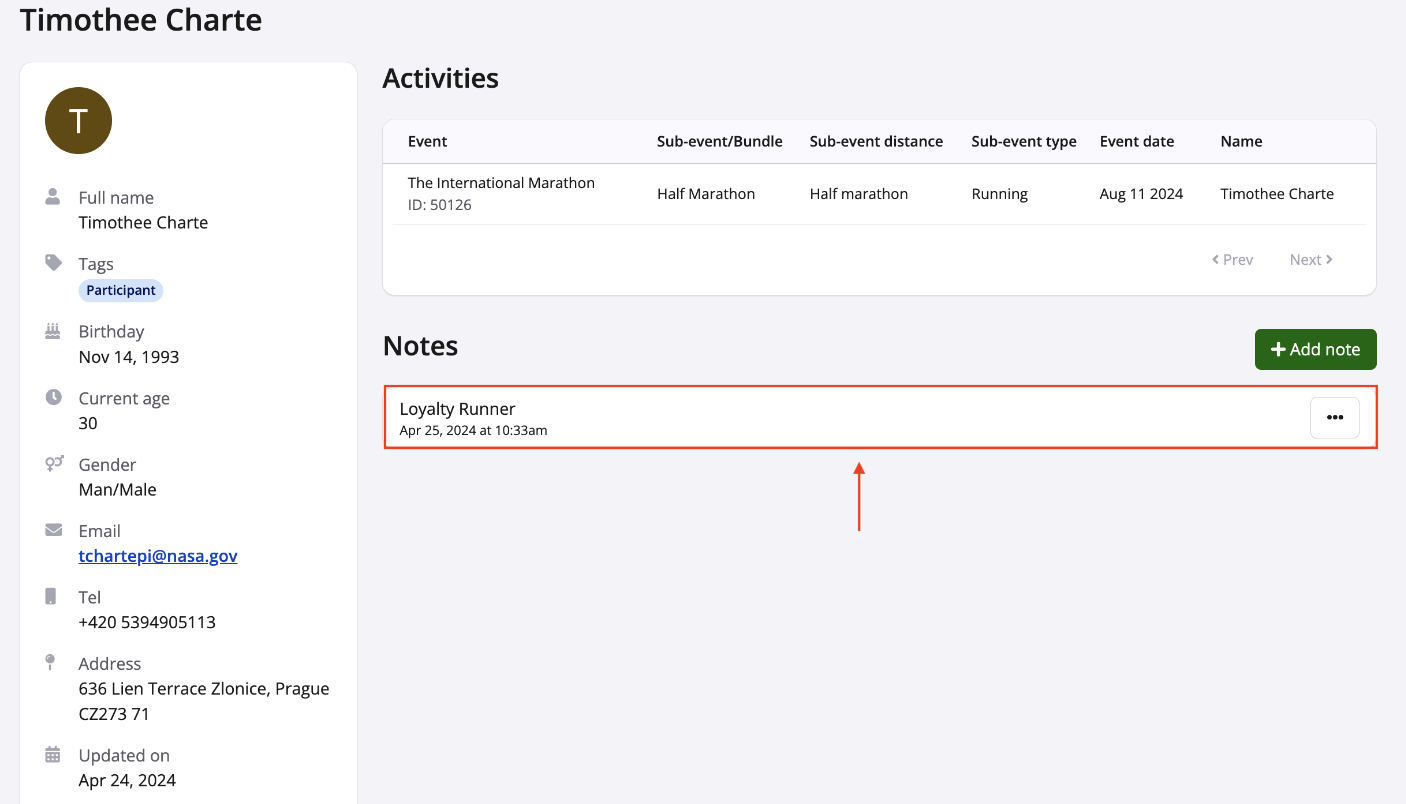The image size is (1406, 804).
Task: Click the phone icon beside Tel
Action: point(52,596)
